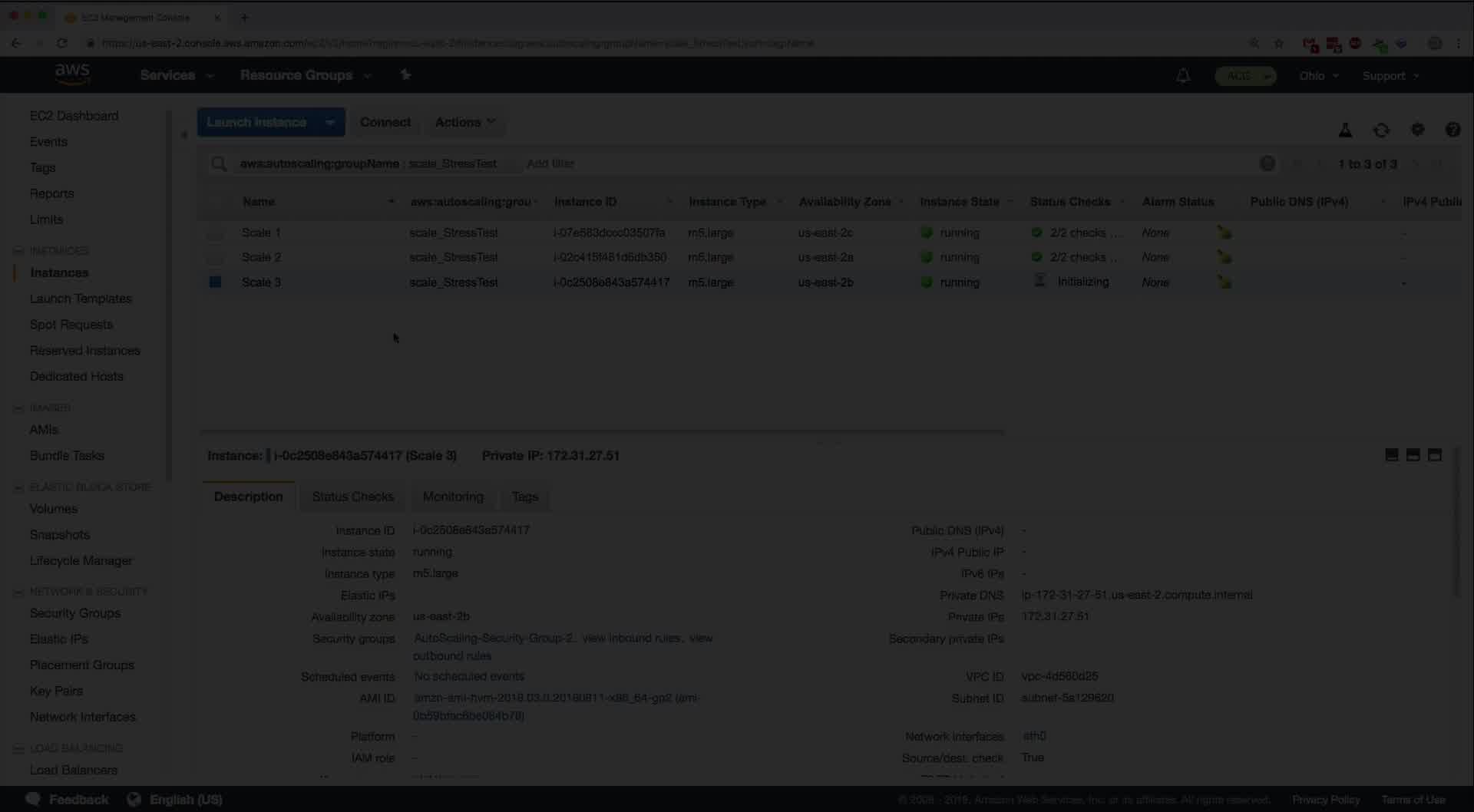Viewport: 1474px width, 812px height.
Task: Open EC2 Dashboard in the sidebar
Action: point(74,116)
